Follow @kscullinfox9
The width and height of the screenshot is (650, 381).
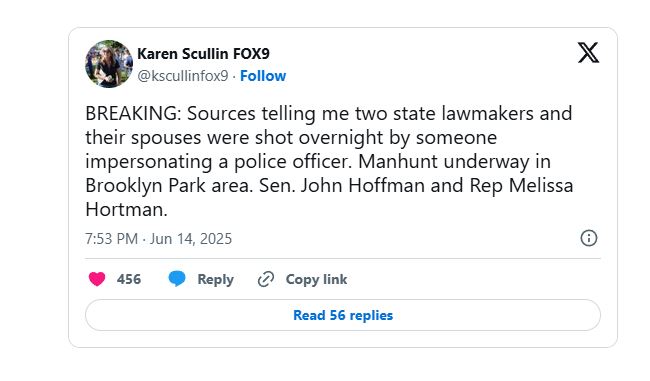pos(263,76)
